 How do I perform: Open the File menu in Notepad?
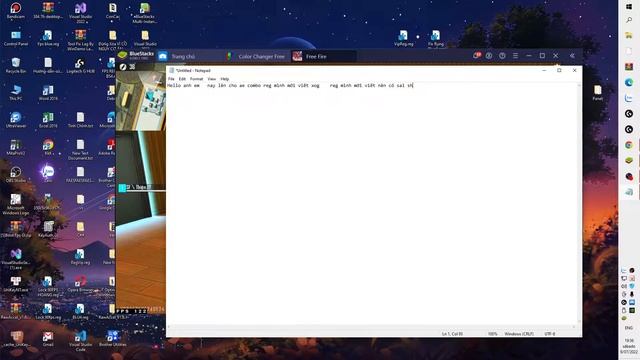click(x=171, y=79)
